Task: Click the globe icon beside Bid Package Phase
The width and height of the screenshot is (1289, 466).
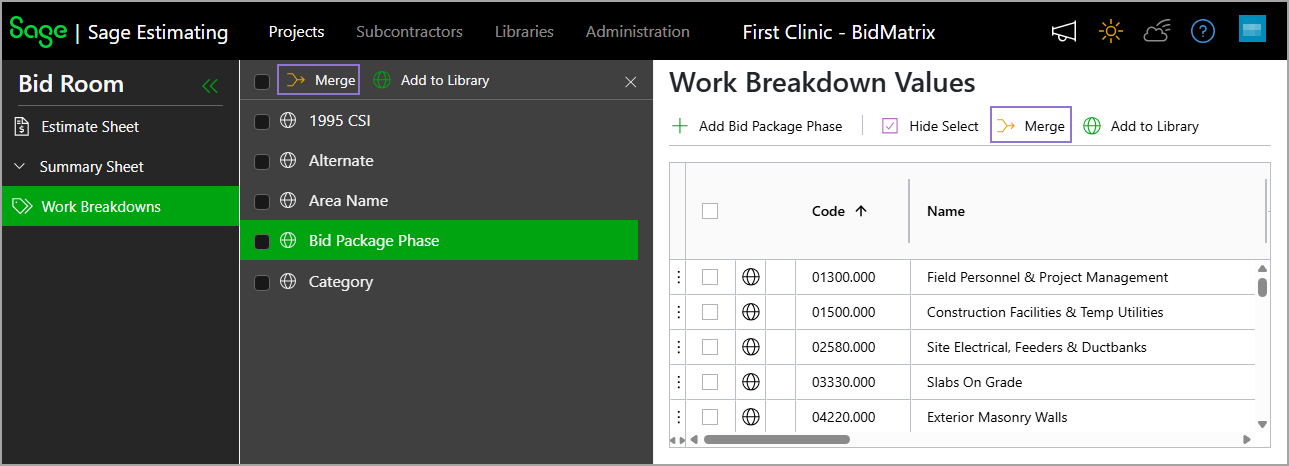Action: coord(288,241)
